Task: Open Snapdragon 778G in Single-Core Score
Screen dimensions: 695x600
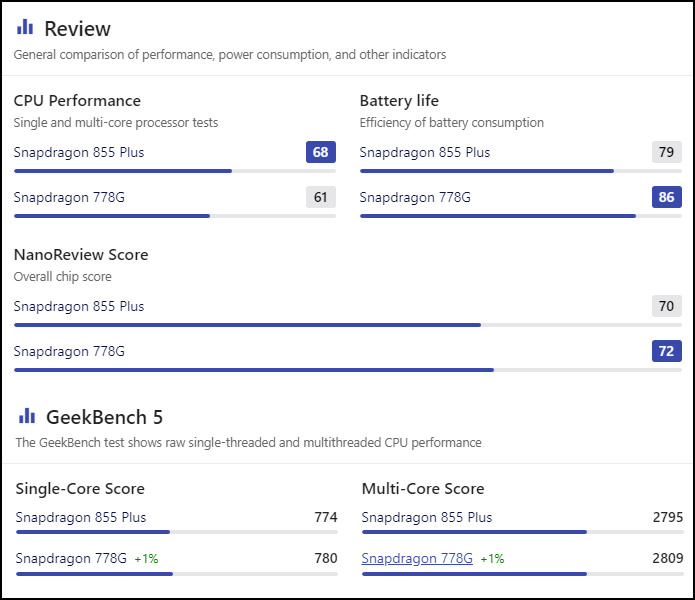Action: (x=71, y=558)
